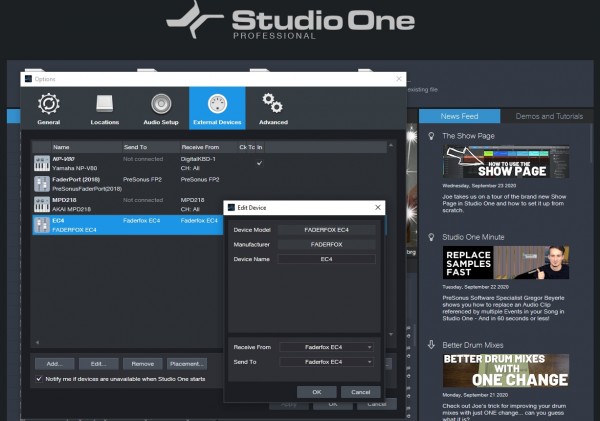The width and height of the screenshot is (600, 421).
Task: Click the Placement... button
Action: pyautogui.click(x=187, y=364)
